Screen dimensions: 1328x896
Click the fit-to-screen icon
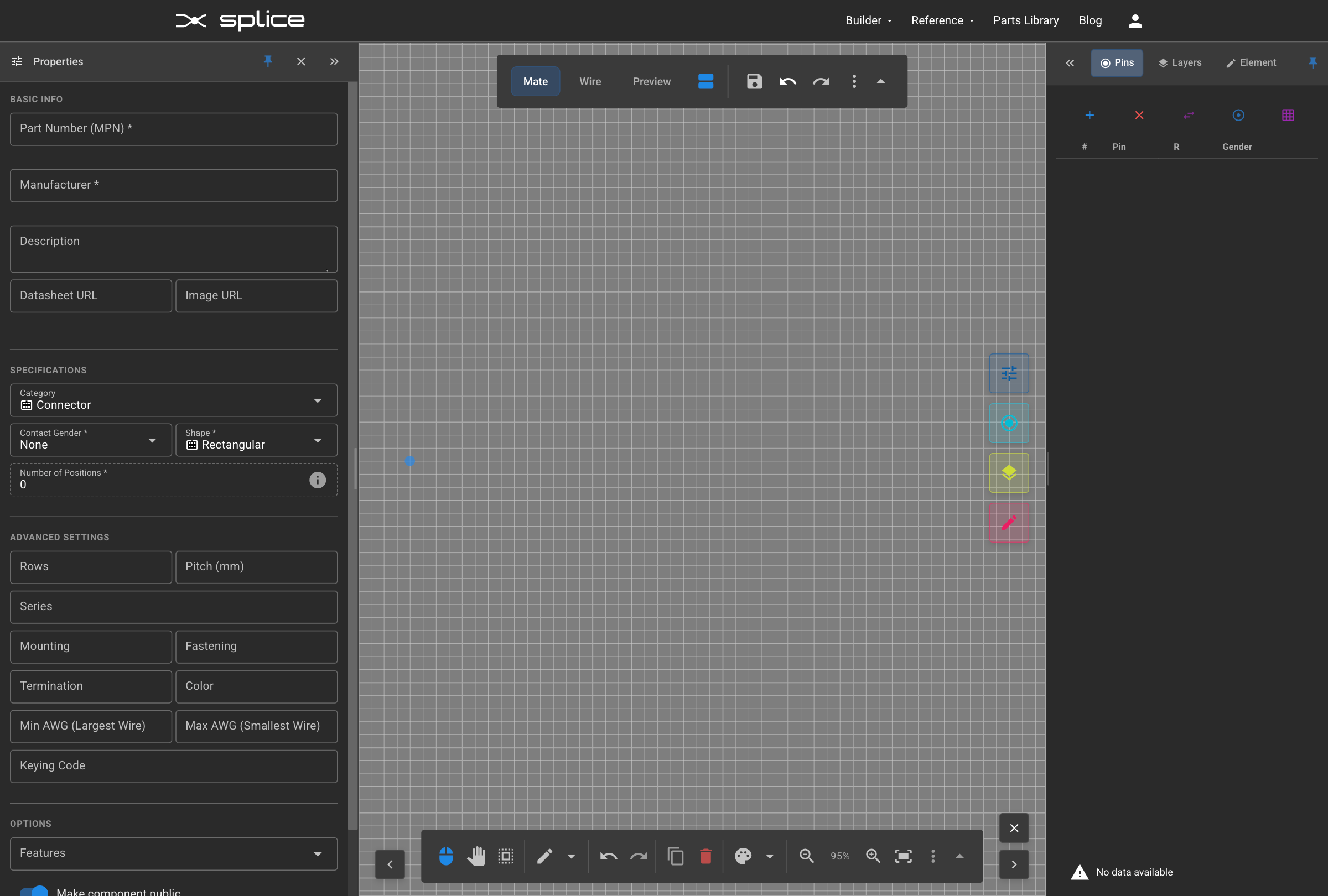tap(904, 856)
